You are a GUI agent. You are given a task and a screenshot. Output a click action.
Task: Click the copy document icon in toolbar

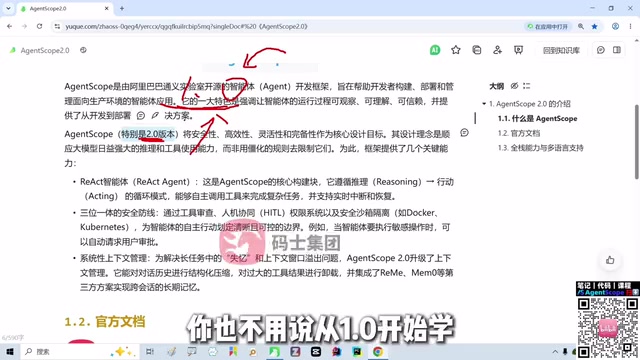(x=476, y=50)
